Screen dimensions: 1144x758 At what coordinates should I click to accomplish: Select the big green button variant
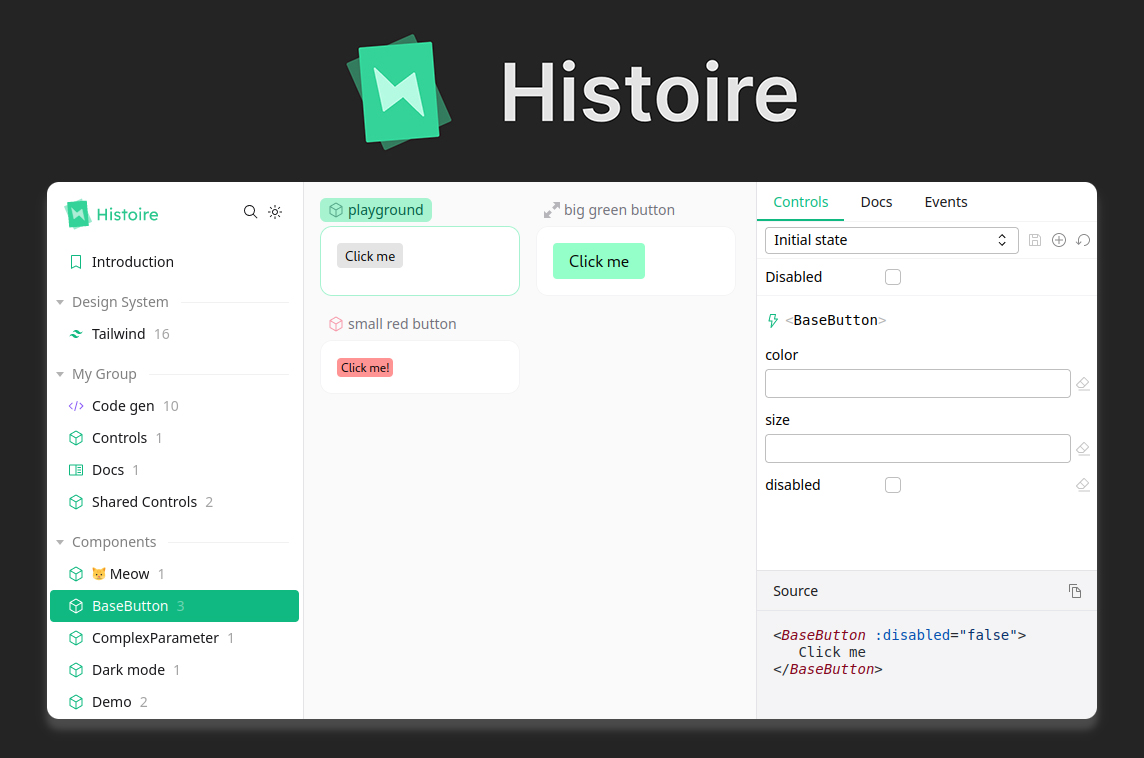point(609,210)
